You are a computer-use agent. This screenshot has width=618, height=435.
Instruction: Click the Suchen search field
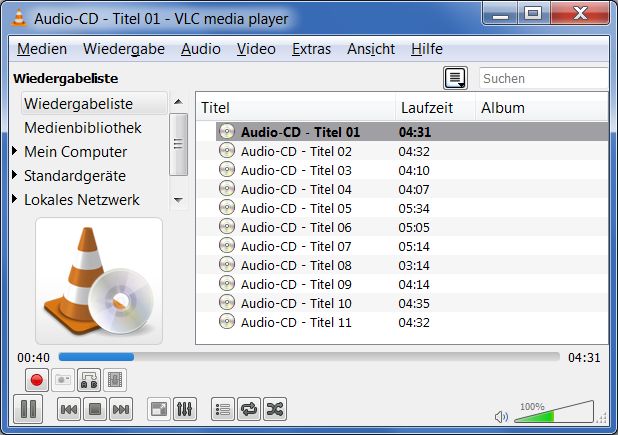click(544, 78)
